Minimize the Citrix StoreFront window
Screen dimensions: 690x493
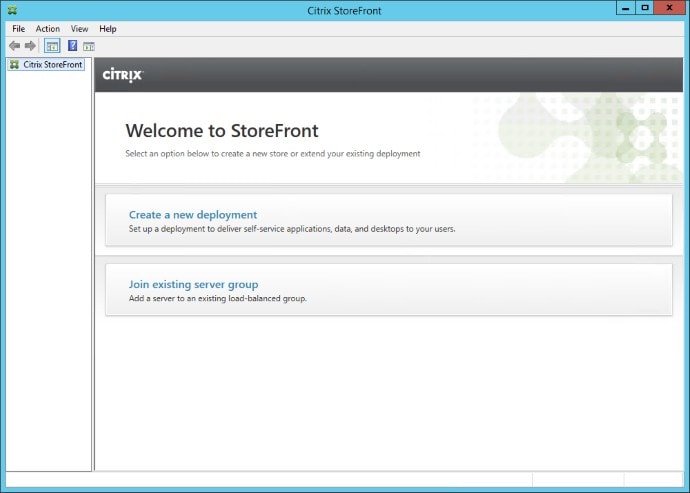coord(624,9)
